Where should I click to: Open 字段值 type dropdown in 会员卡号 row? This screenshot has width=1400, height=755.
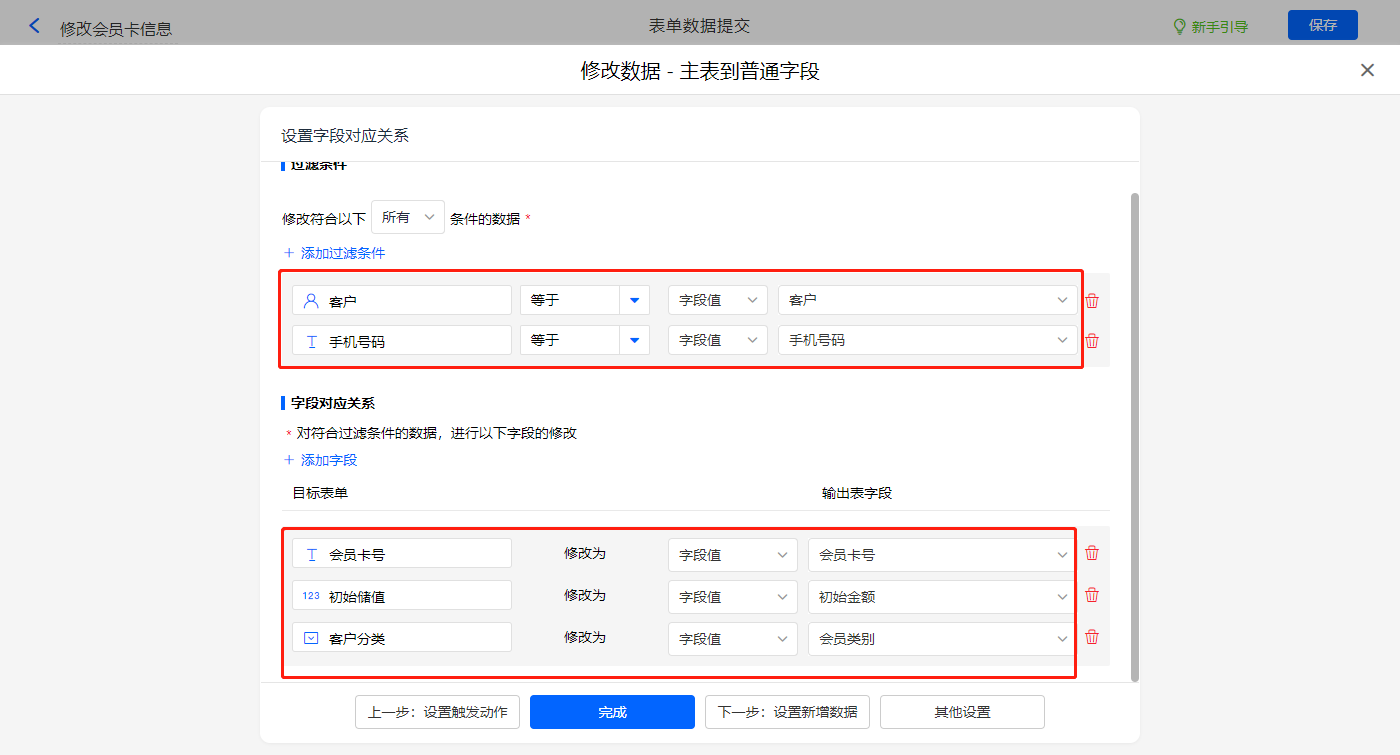point(732,555)
